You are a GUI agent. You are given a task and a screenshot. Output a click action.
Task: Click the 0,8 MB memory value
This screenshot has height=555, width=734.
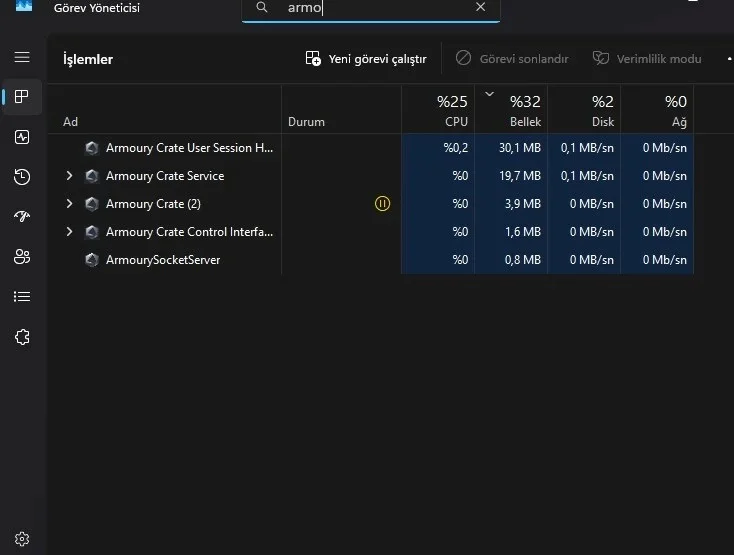[523, 260]
